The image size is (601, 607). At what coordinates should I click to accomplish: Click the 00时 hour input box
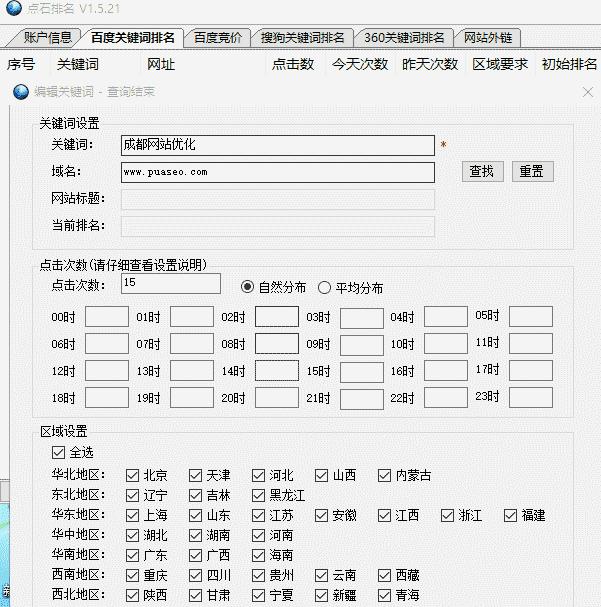(x=107, y=317)
